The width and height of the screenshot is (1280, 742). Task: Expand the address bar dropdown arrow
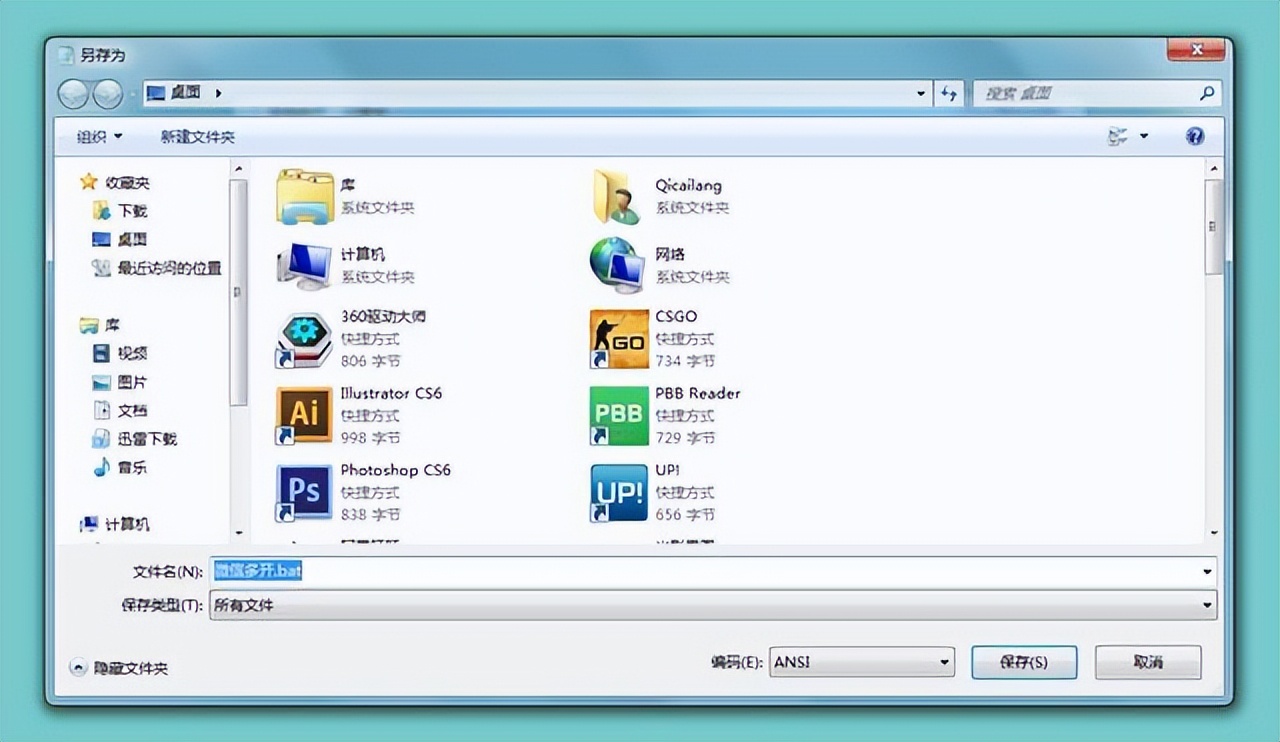tap(920, 93)
